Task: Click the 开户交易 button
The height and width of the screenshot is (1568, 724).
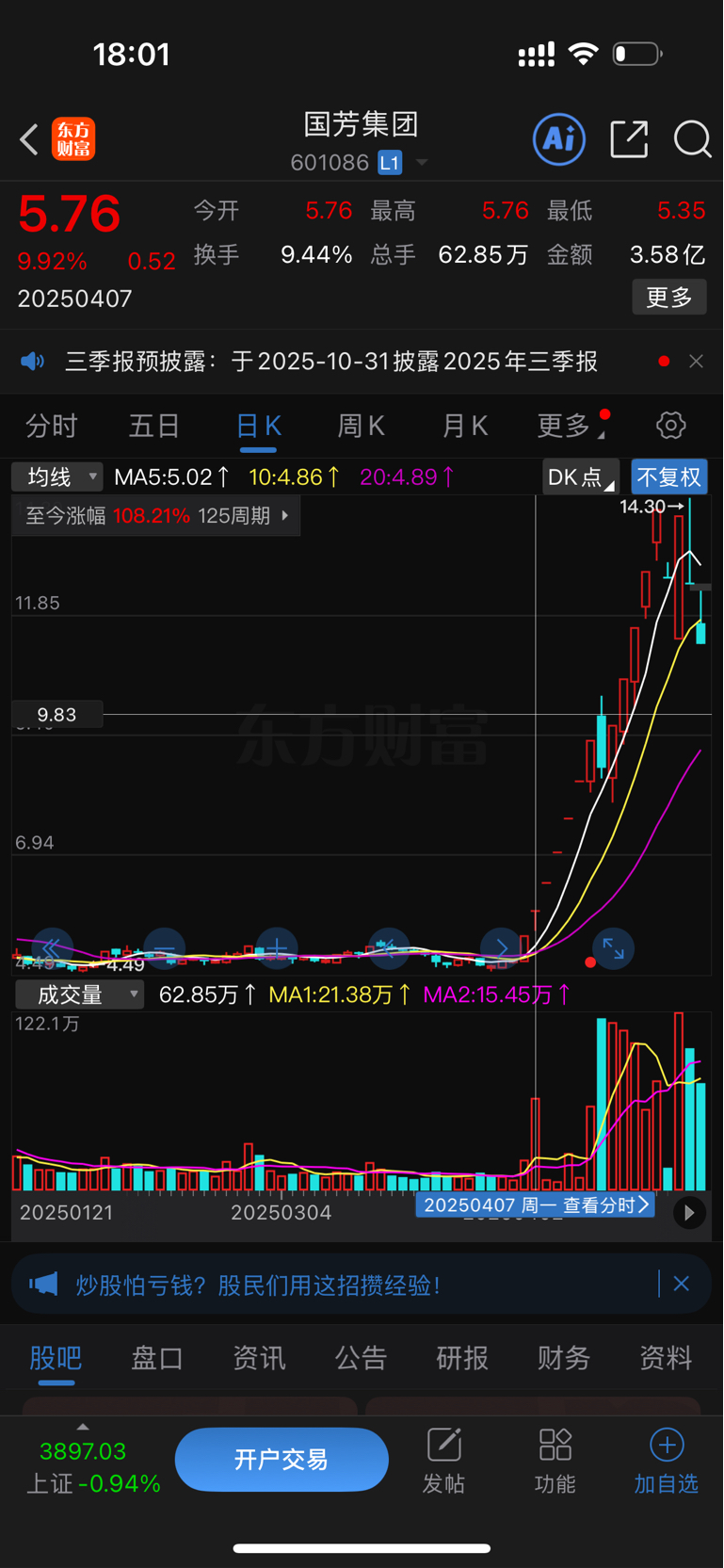Action: click(x=282, y=1460)
